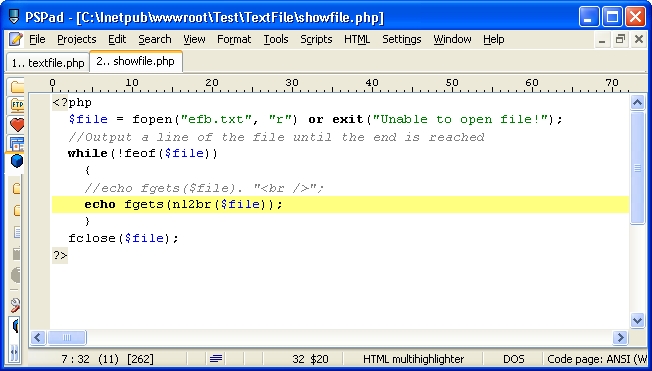This screenshot has width=652, height=371.
Task: Restore the document window via menu bar button
Action: (620, 40)
